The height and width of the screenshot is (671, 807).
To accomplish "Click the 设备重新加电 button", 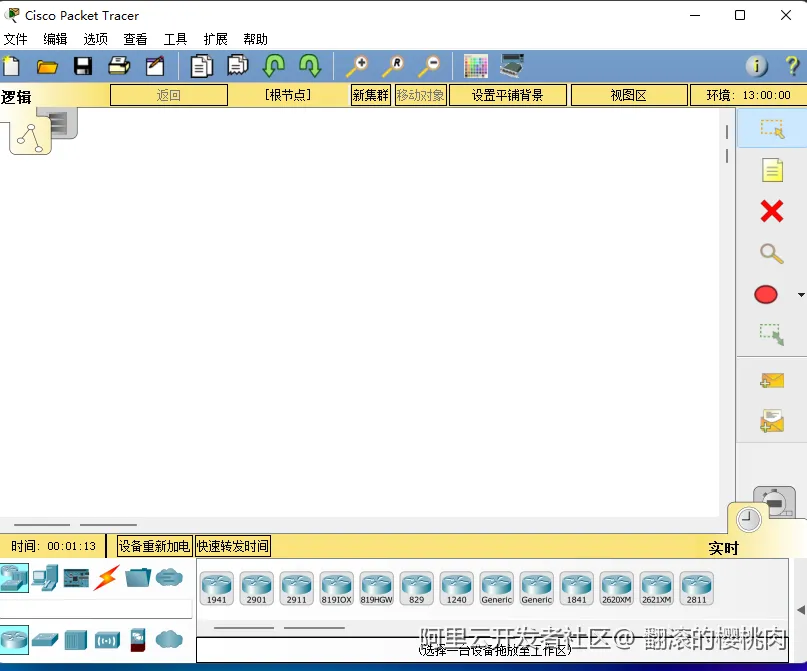I will pyautogui.click(x=154, y=546).
